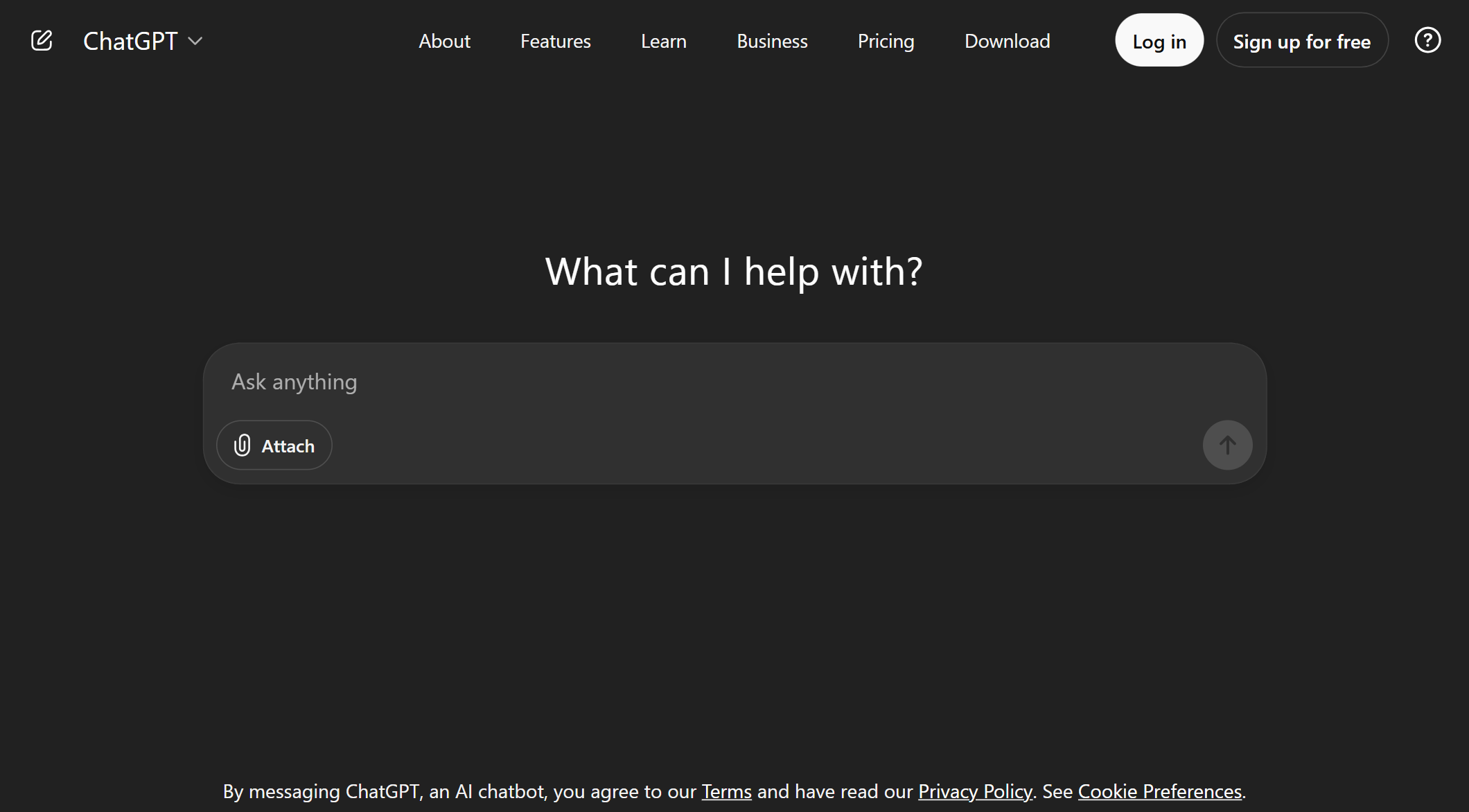Screen dimensions: 1469x812
Task: Navigate to Features
Action: coord(555,41)
